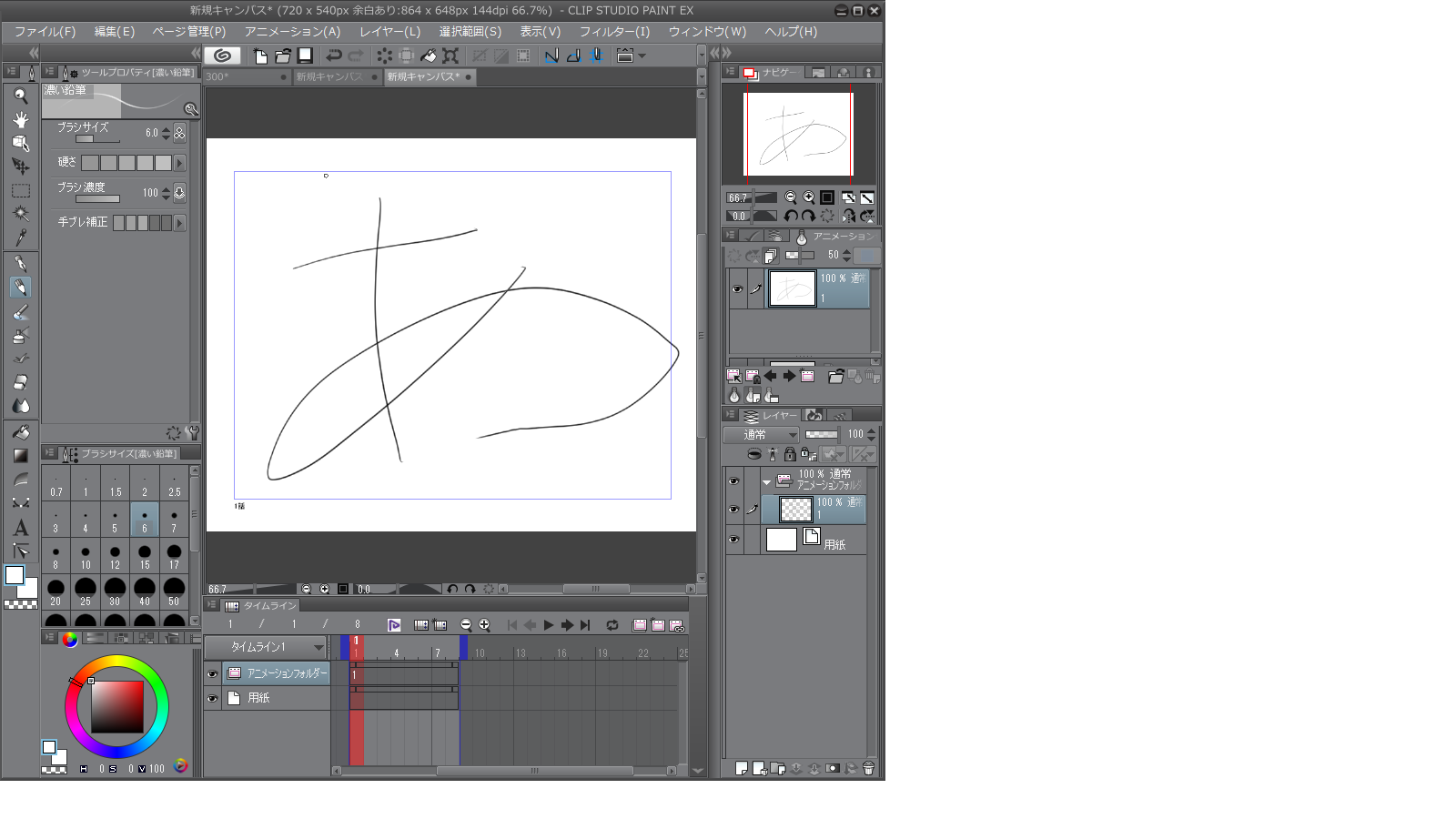Pick the Eyedropper tool

click(x=20, y=238)
